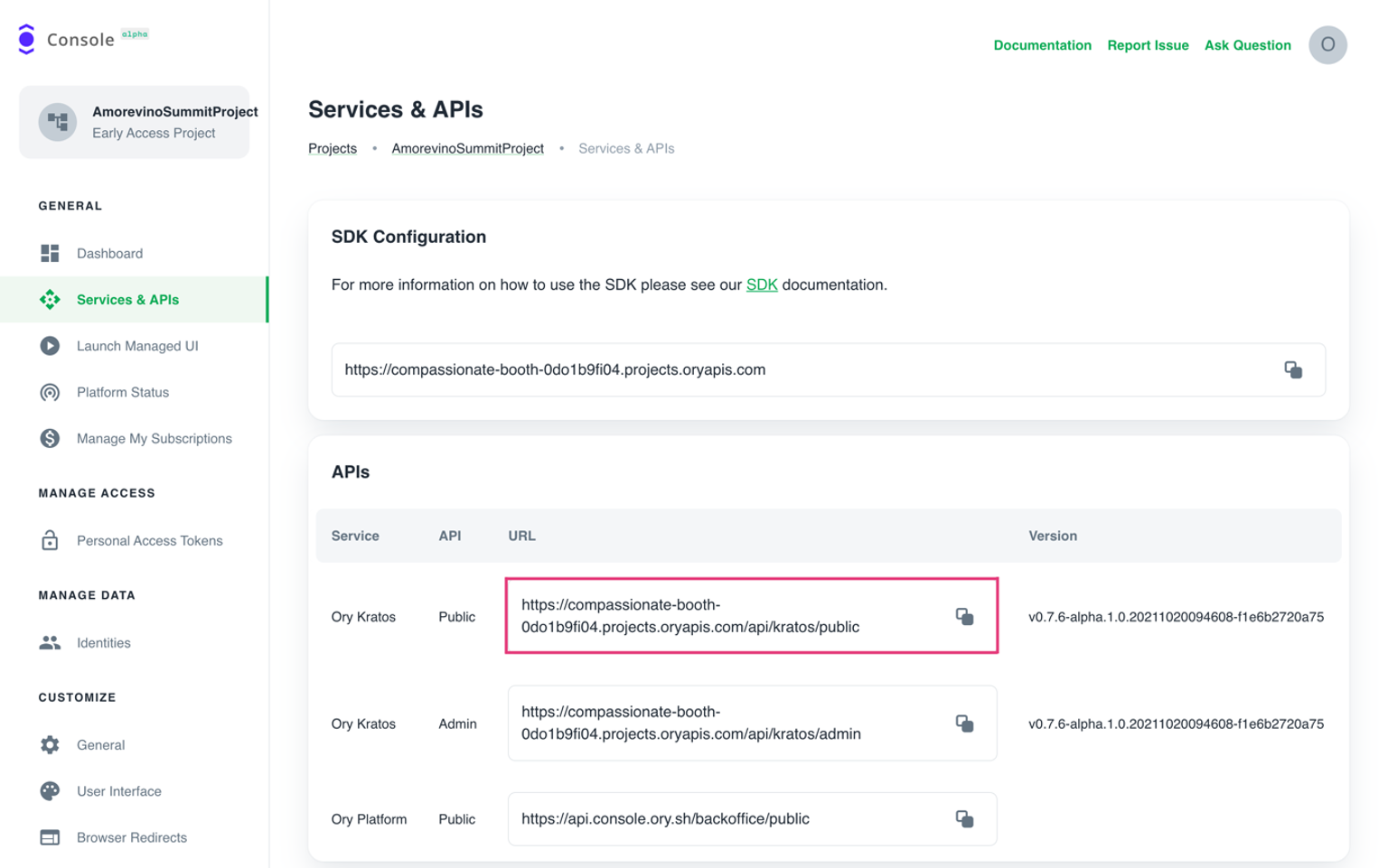Click the Service column header

point(355,536)
